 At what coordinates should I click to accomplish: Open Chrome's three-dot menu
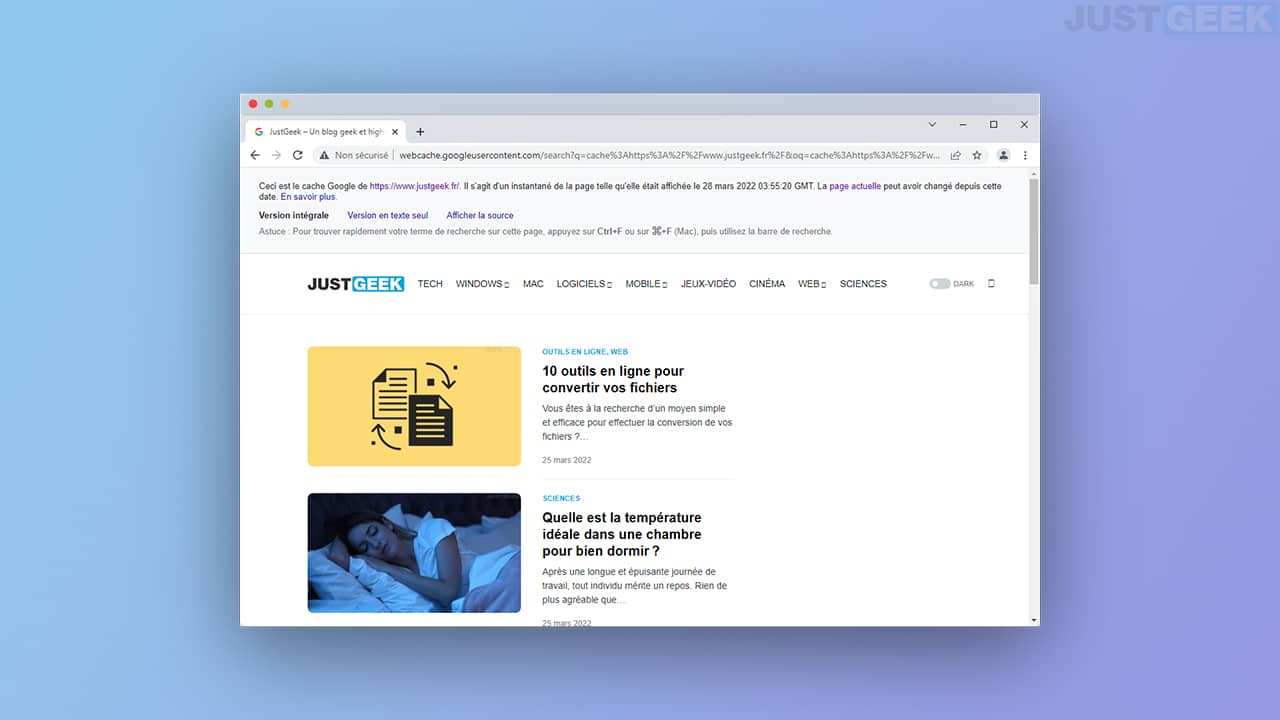point(1025,155)
